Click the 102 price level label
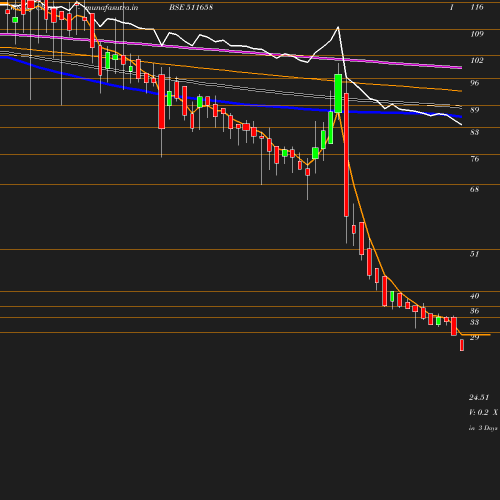 (477, 60)
